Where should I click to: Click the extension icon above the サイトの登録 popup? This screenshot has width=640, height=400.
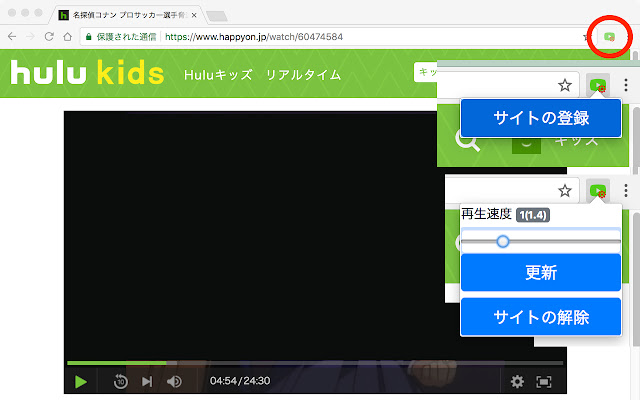pos(598,86)
